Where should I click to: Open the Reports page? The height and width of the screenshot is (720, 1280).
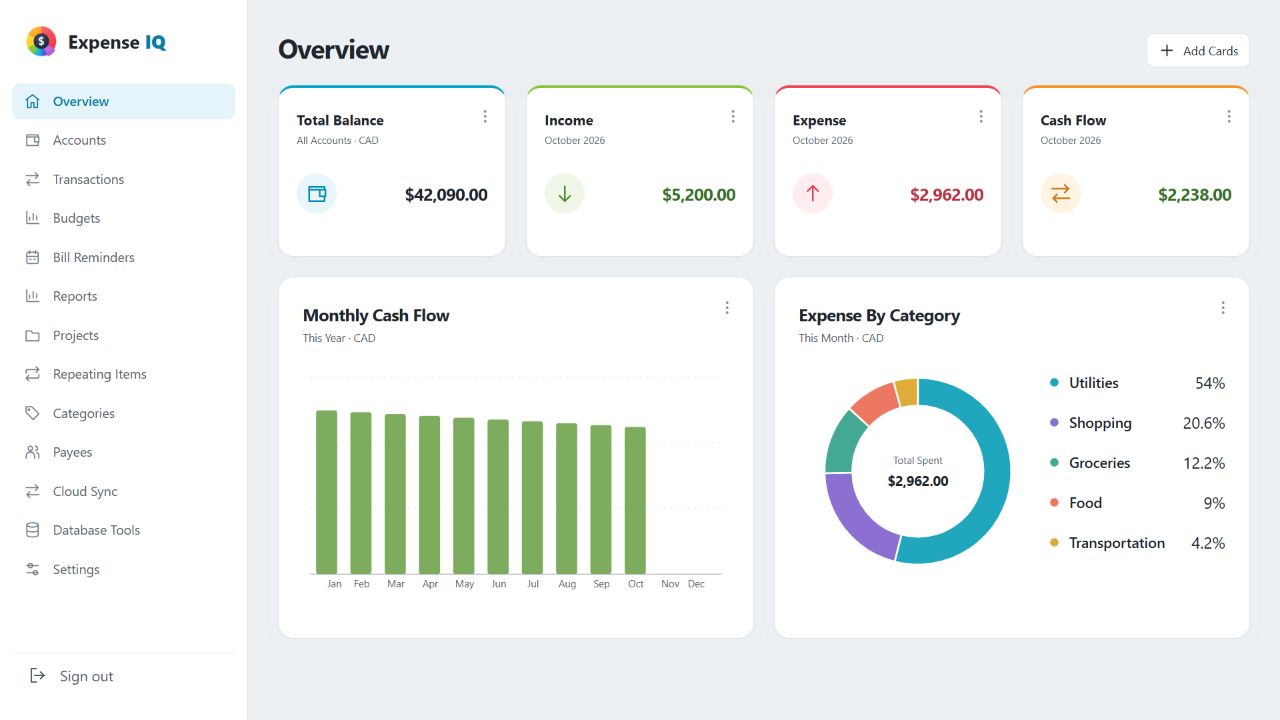124,296
